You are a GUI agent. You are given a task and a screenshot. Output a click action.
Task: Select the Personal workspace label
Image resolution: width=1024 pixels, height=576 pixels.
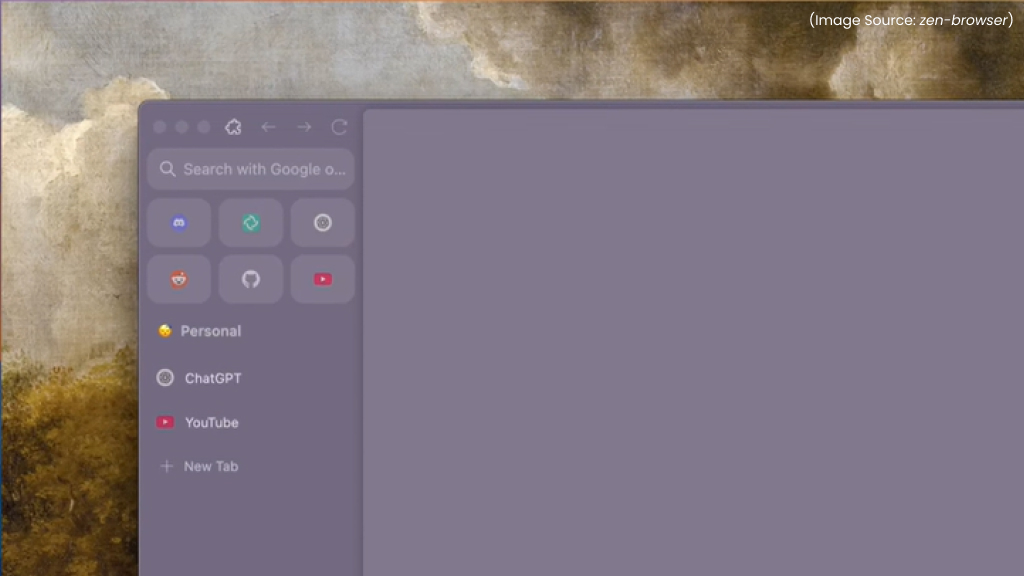pyautogui.click(x=210, y=331)
